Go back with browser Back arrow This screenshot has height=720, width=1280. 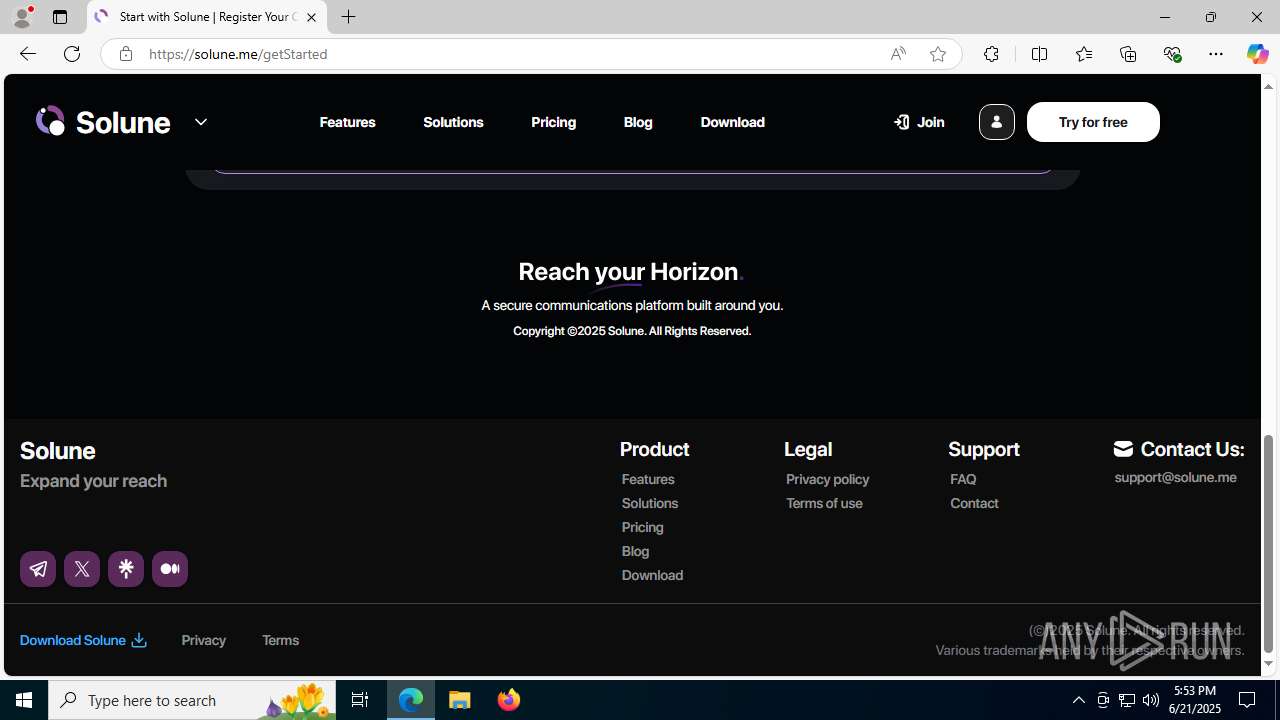27,54
